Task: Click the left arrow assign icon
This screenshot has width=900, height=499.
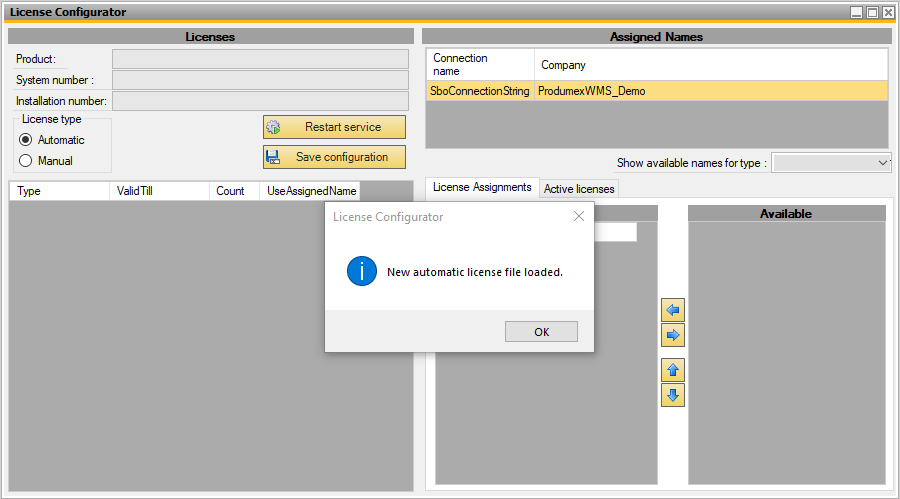Action: tap(673, 310)
